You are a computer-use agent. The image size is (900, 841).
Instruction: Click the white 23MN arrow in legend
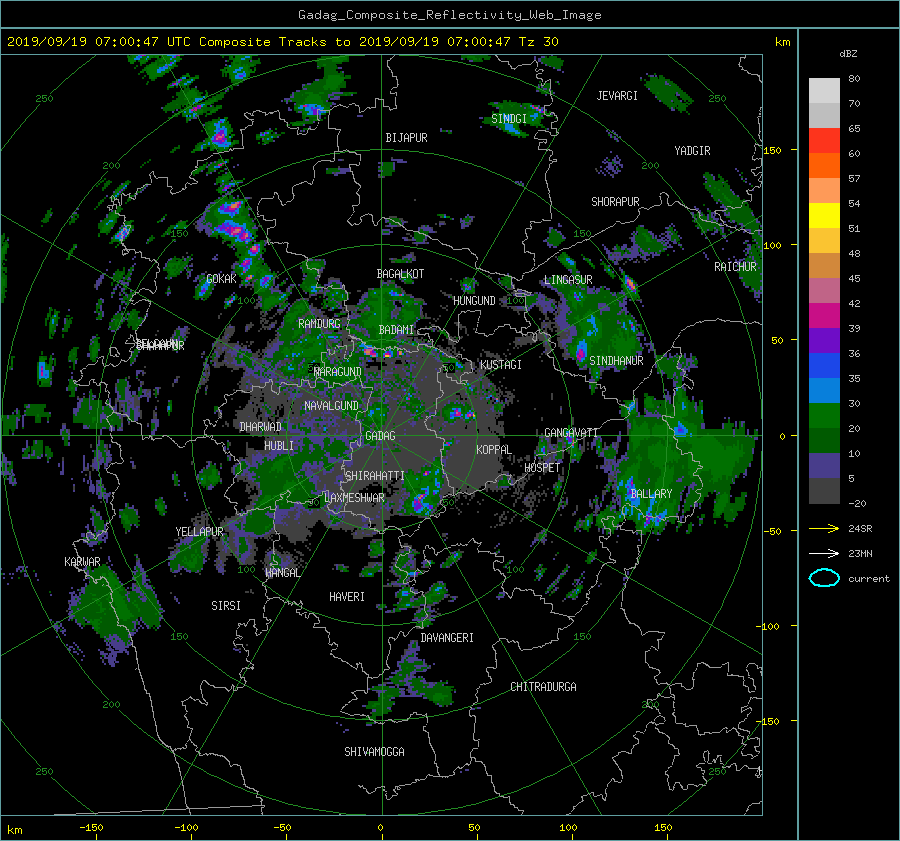pyautogui.click(x=824, y=553)
